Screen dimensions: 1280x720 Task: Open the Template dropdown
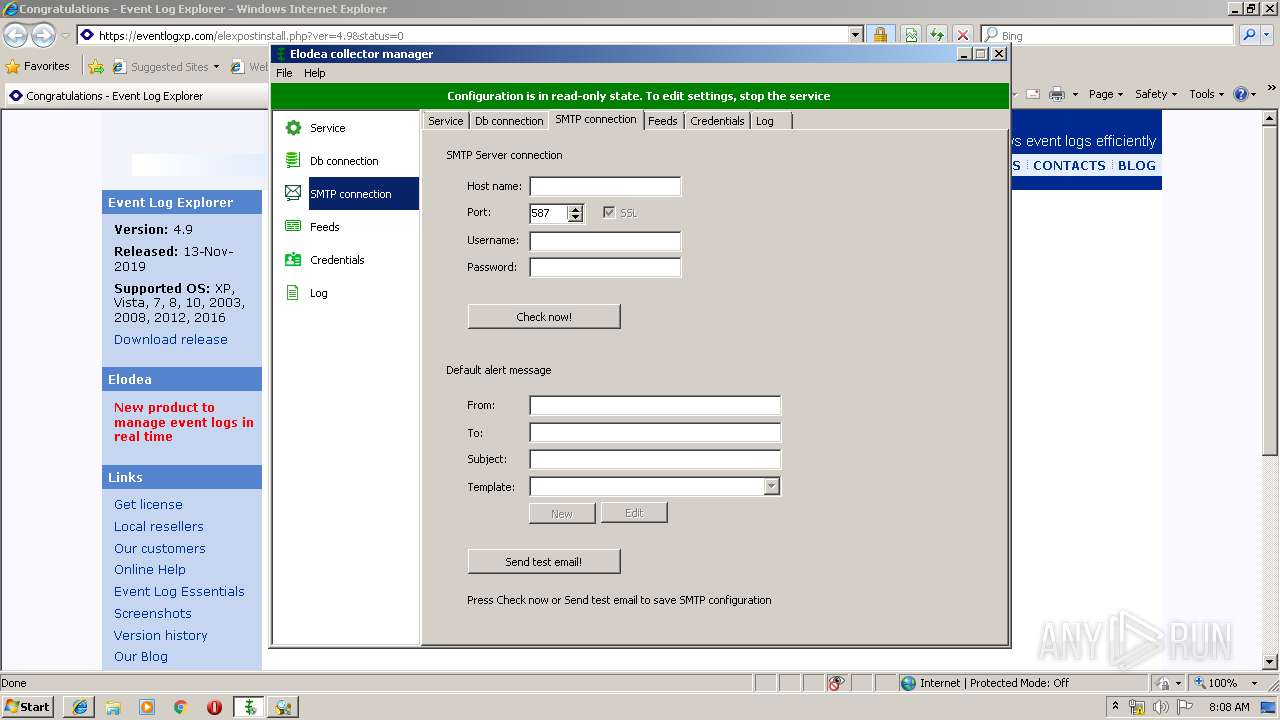[x=771, y=487]
